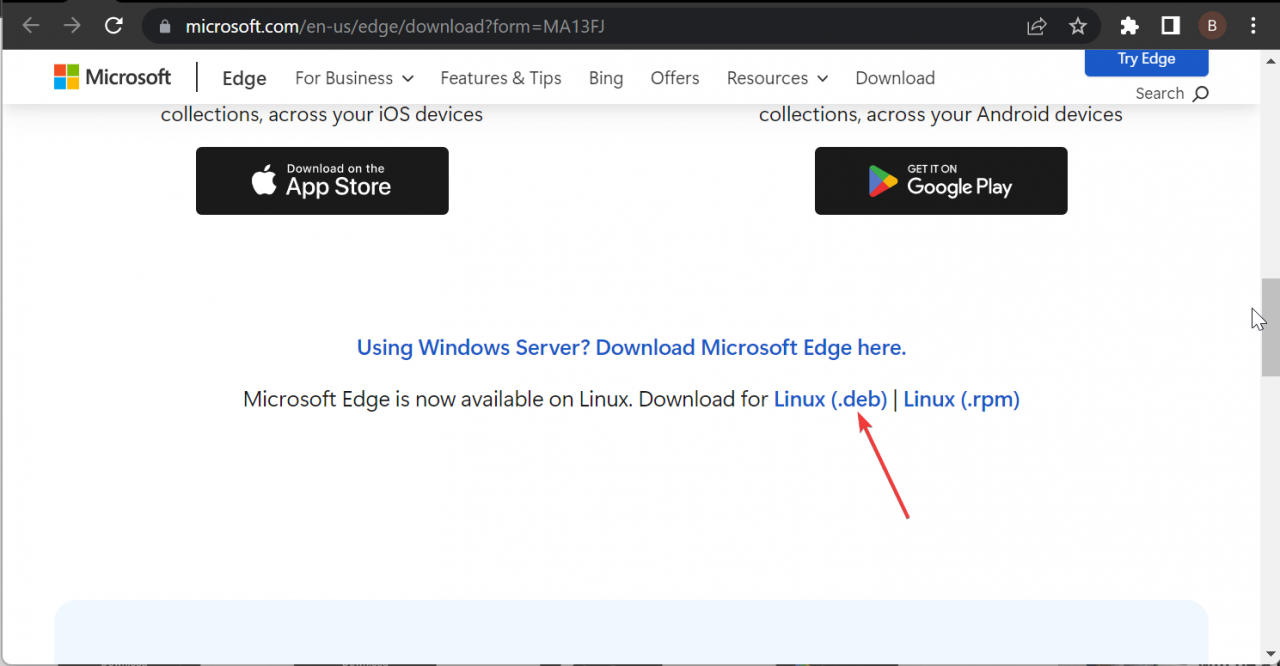Screen dimensions: 1280x666
Task: Select the Download navigation item
Action: 895,77
